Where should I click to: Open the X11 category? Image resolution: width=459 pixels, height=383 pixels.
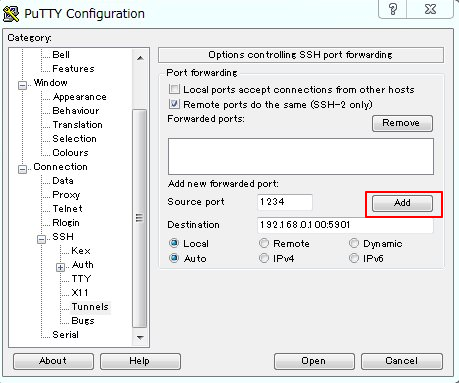[80, 293]
